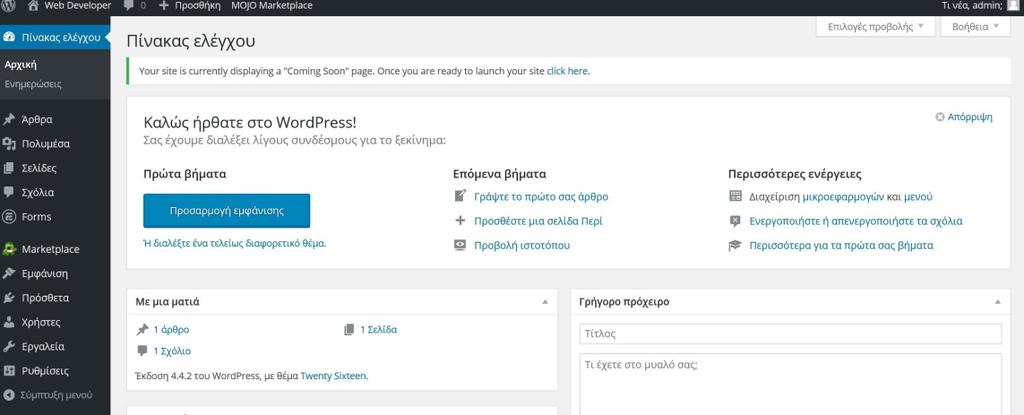Screen dimensions: 1024x415
Task: Click the Twenty Sixteen theme link
Action: coord(333,376)
